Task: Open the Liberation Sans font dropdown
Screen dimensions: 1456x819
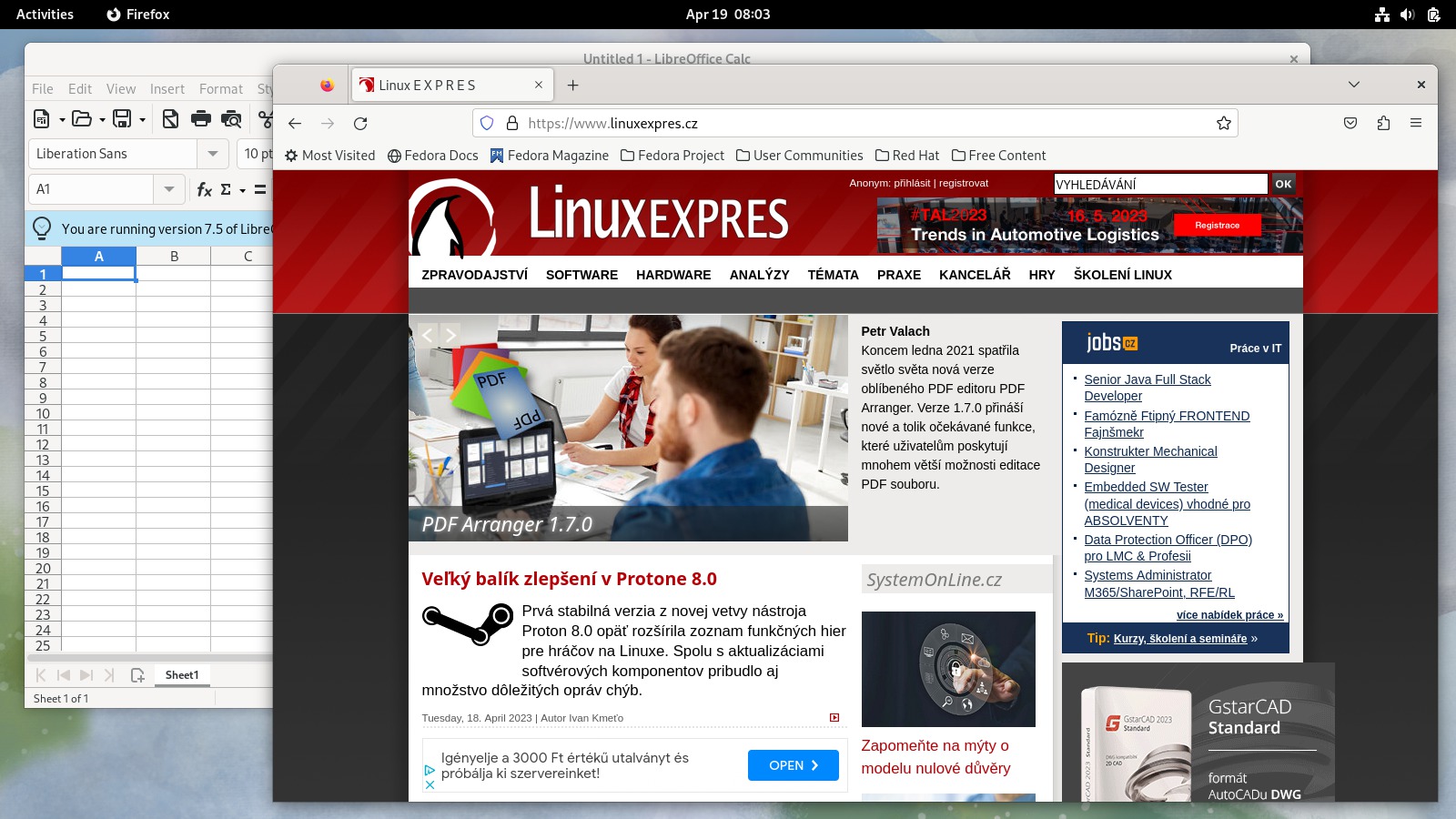Action: (x=212, y=154)
